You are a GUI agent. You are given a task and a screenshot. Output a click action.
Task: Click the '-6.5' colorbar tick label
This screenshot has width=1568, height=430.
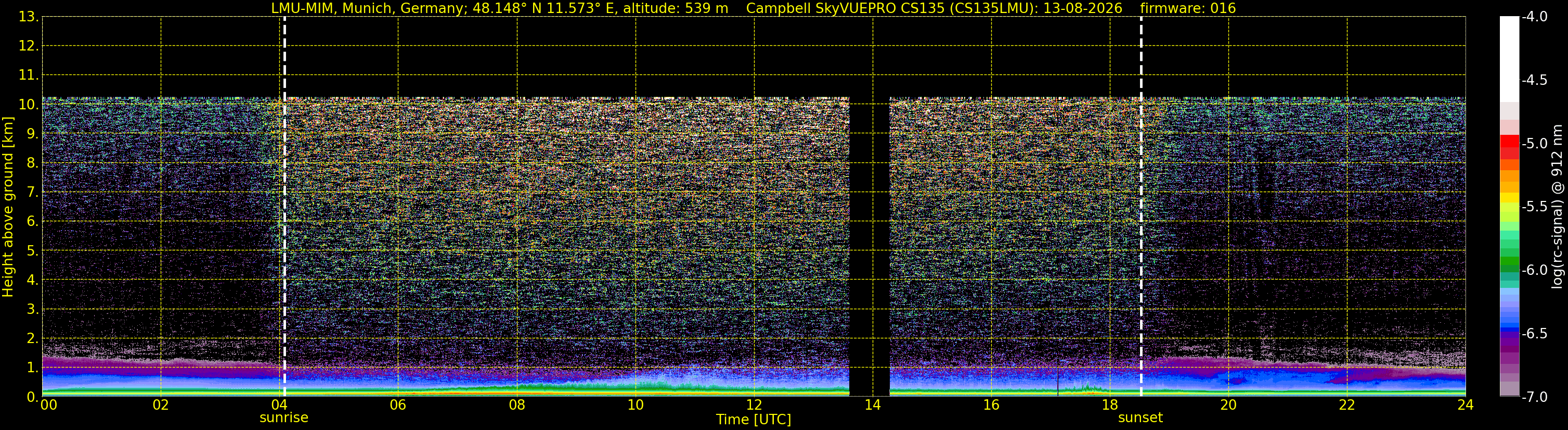[1534, 334]
